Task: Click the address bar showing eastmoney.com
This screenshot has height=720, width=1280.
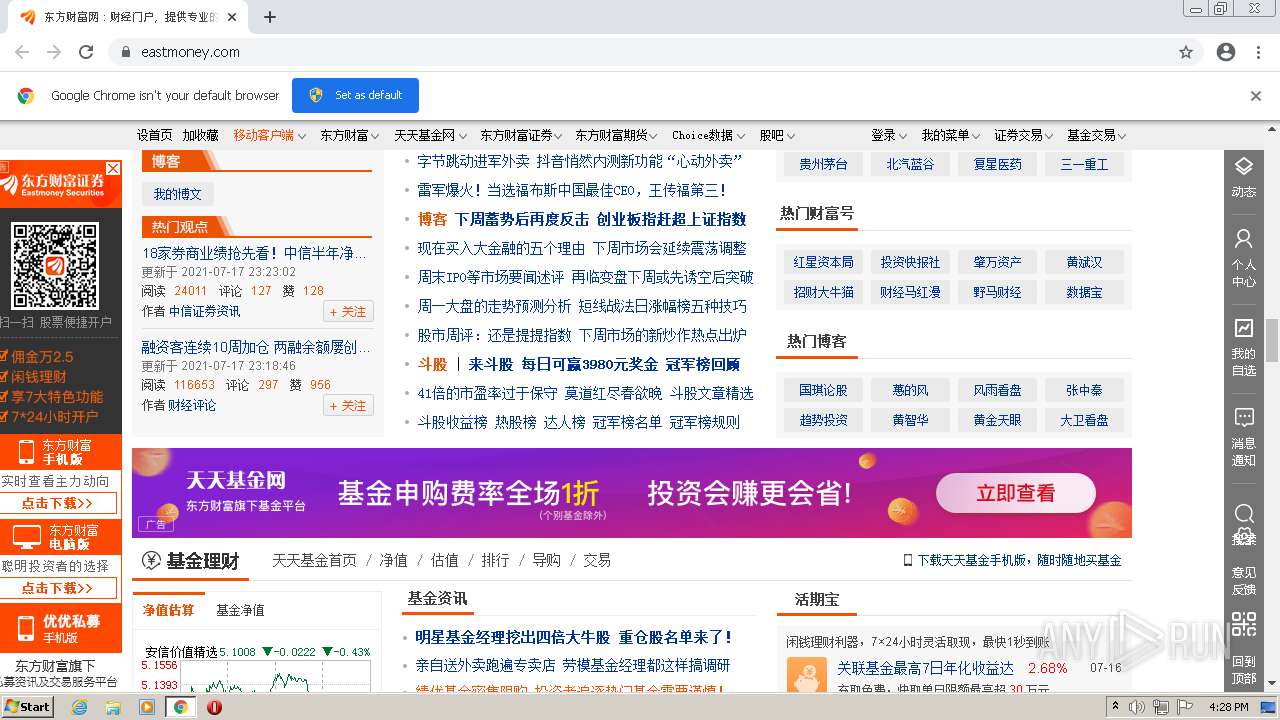Action: 640,52
